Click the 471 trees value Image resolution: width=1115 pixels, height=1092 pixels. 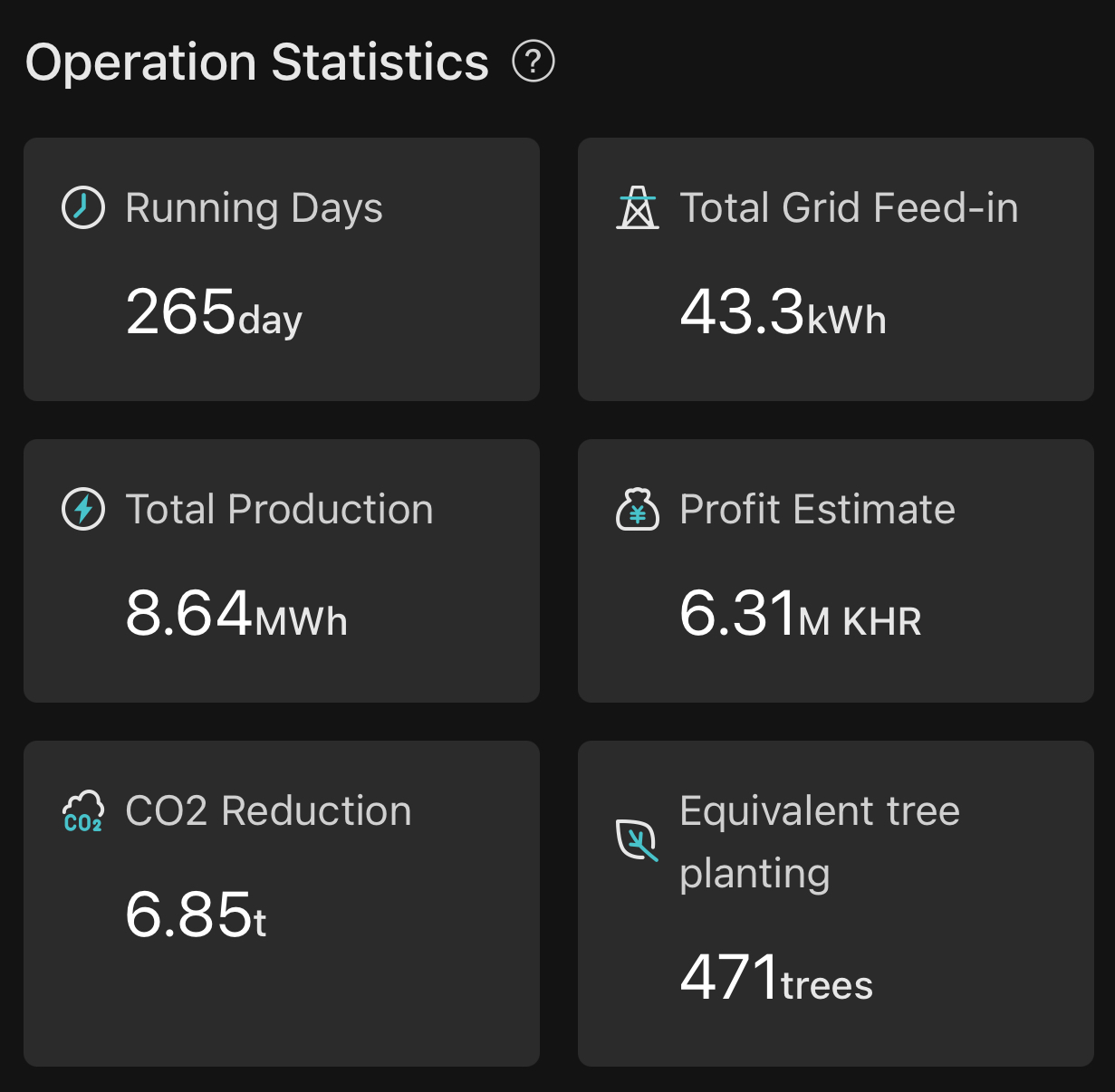(776, 980)
